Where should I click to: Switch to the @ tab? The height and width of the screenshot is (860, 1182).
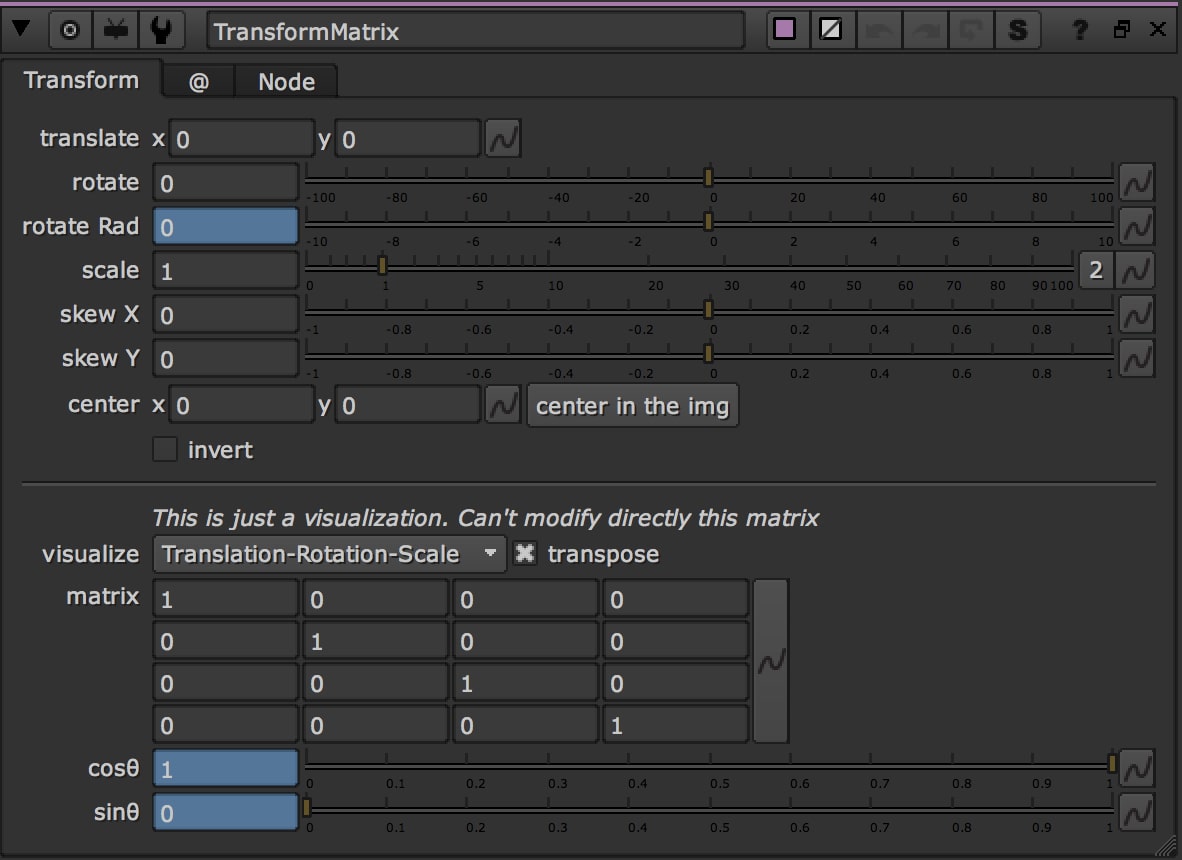(x=198, y=82)
